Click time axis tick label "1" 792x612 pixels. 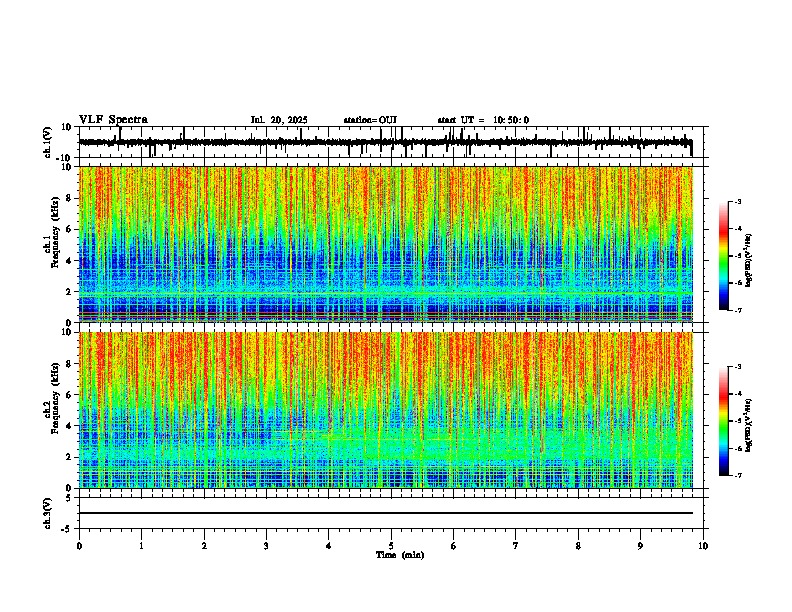click(141, 546)
